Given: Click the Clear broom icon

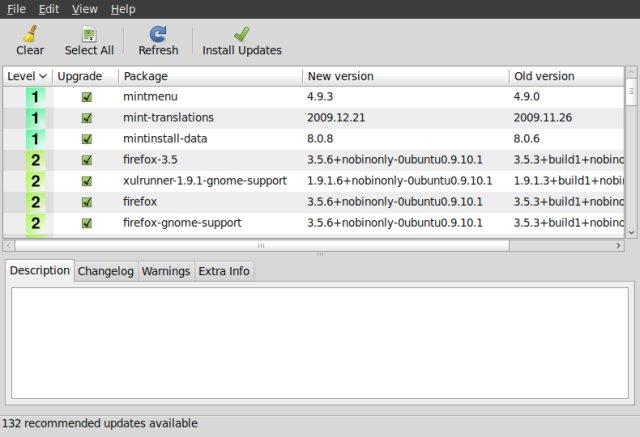Looking at the screenshot, I should 30,34.
